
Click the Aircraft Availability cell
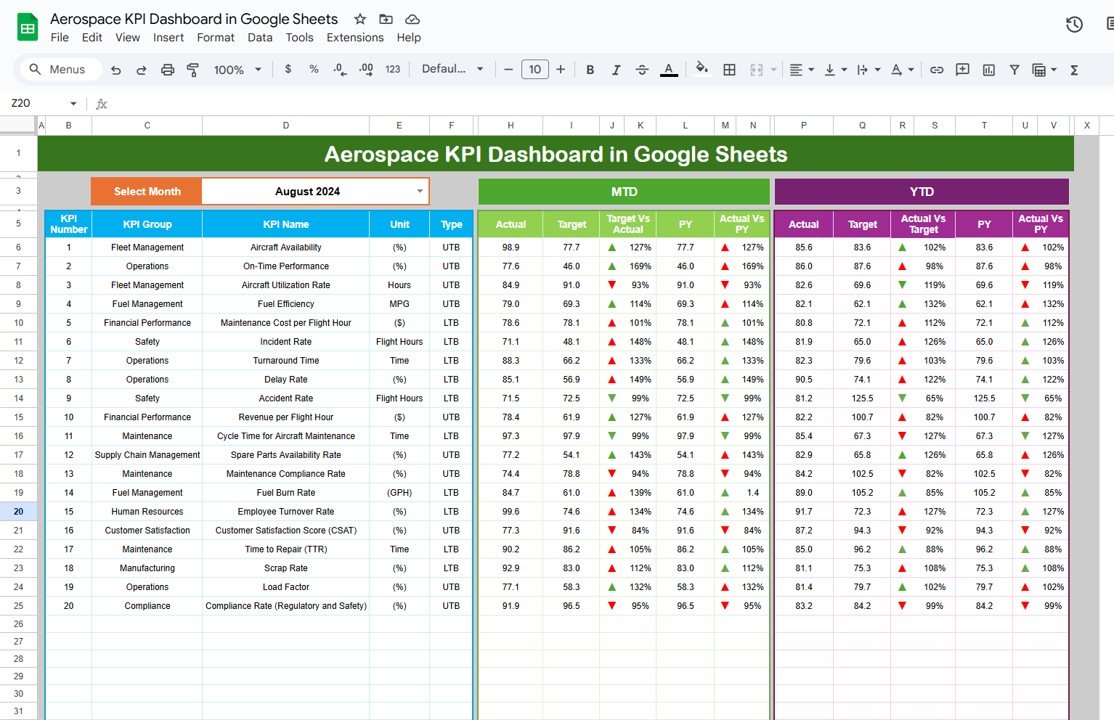286,247
